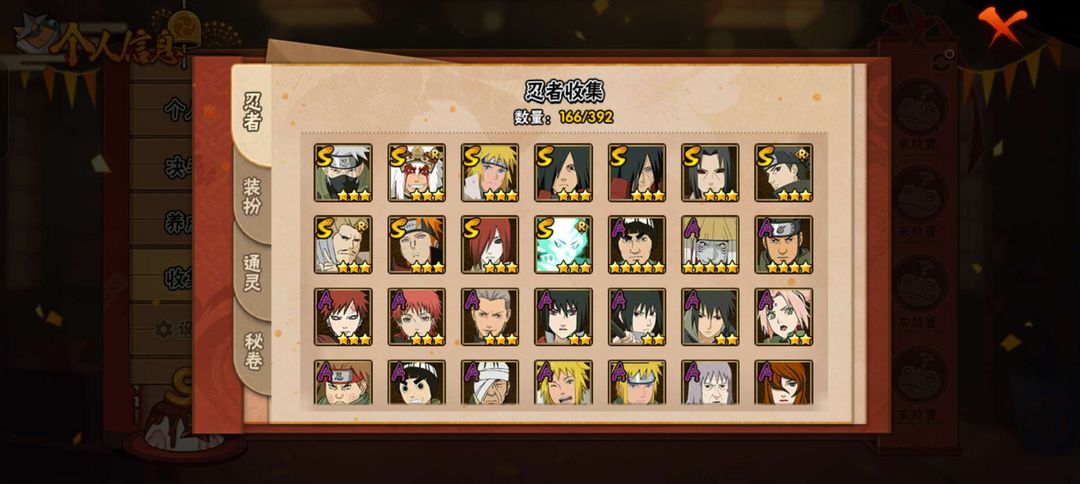Switch to the 装扮 tab

pyautogui.click(x=252, y=196)
